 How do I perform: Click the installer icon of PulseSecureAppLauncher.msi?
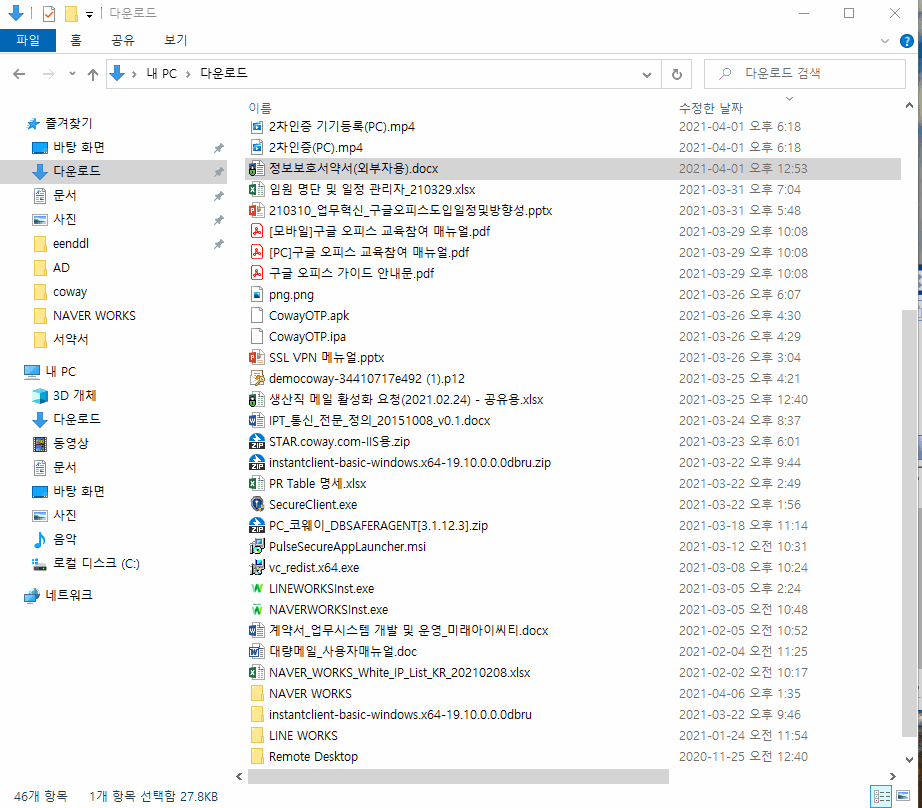coord(256,547)
